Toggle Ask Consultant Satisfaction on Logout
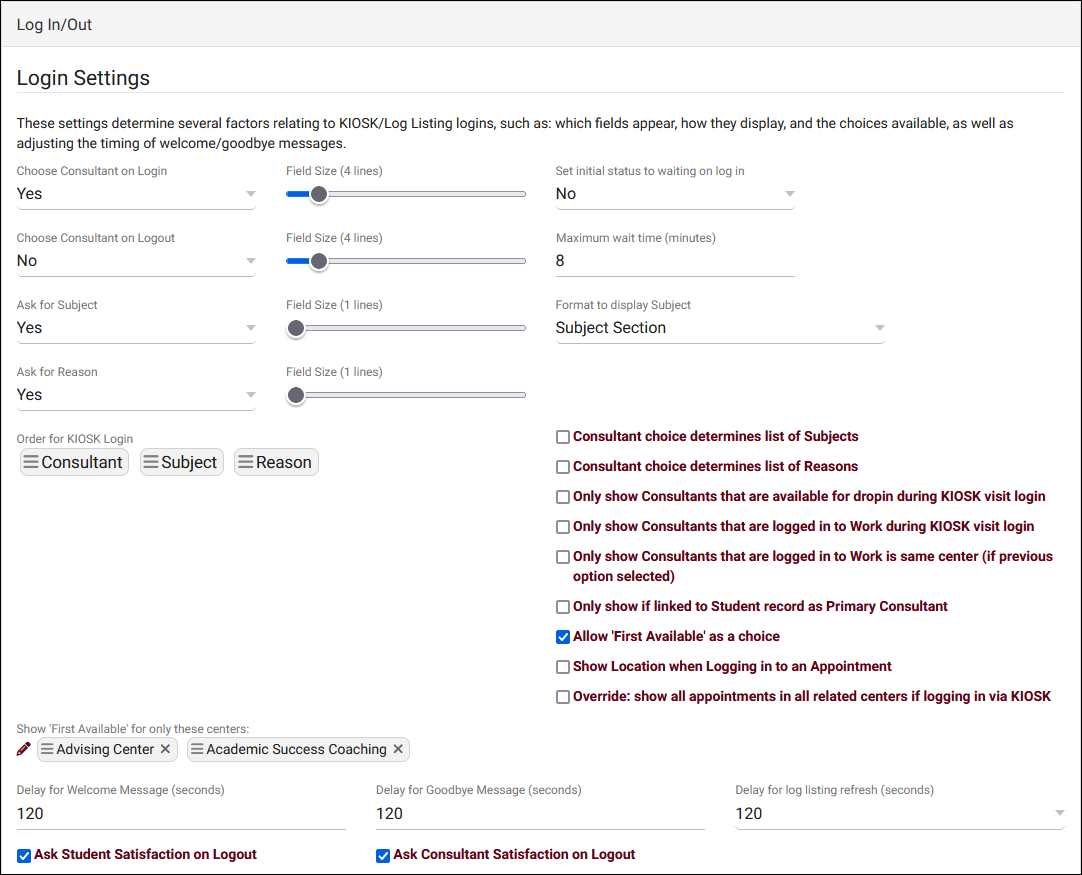This screenshot has height=875, width=1082. (x=383, y=855)
